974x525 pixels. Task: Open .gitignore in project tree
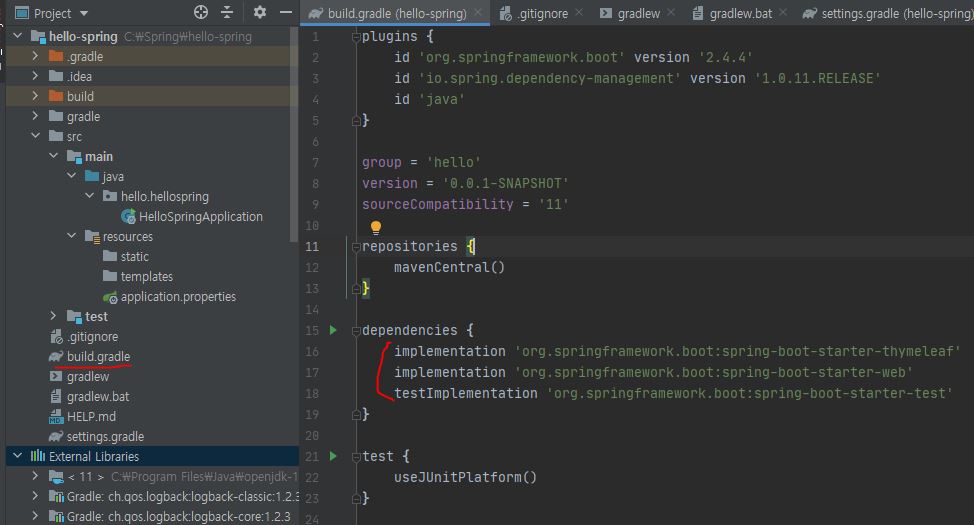(x=93, y=336)
